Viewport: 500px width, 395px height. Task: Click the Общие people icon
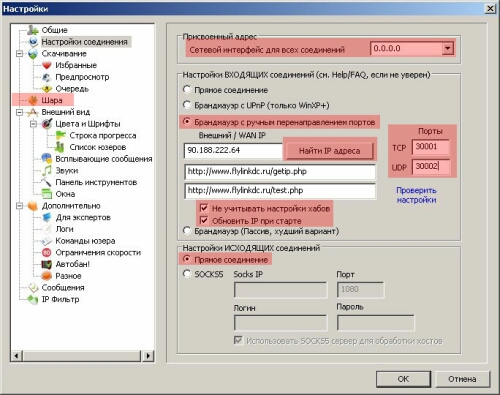click(33, 30)
